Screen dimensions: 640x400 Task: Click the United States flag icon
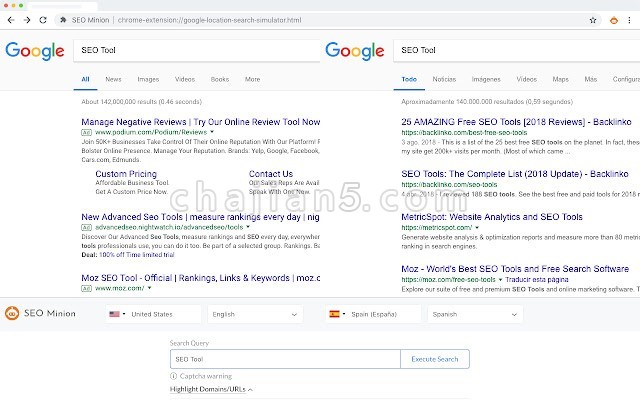(114, 314)
